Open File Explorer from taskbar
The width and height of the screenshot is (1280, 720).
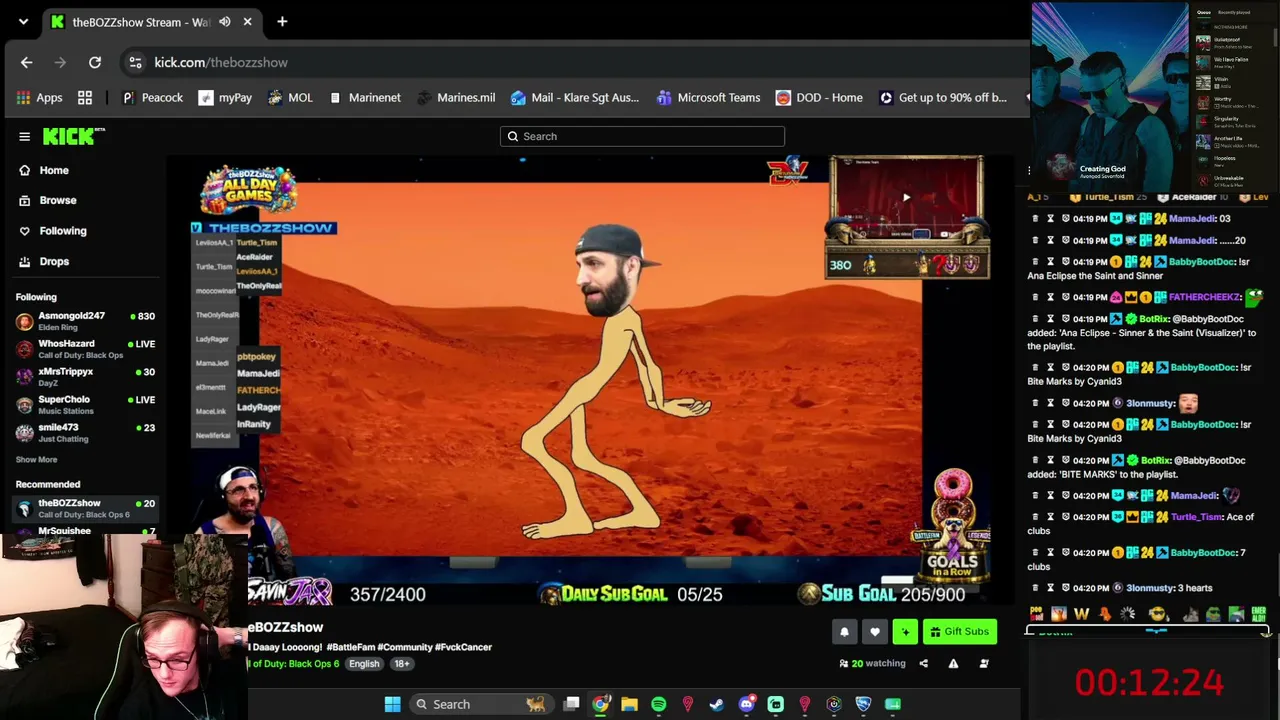tap(629, 704)
